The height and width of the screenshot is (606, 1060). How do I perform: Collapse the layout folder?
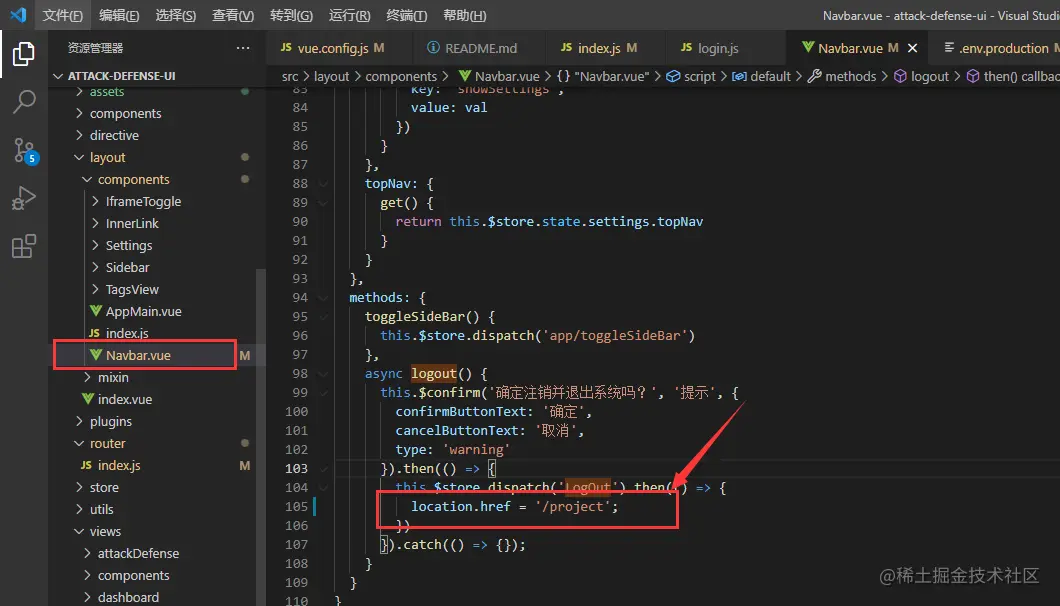(107, 158)
